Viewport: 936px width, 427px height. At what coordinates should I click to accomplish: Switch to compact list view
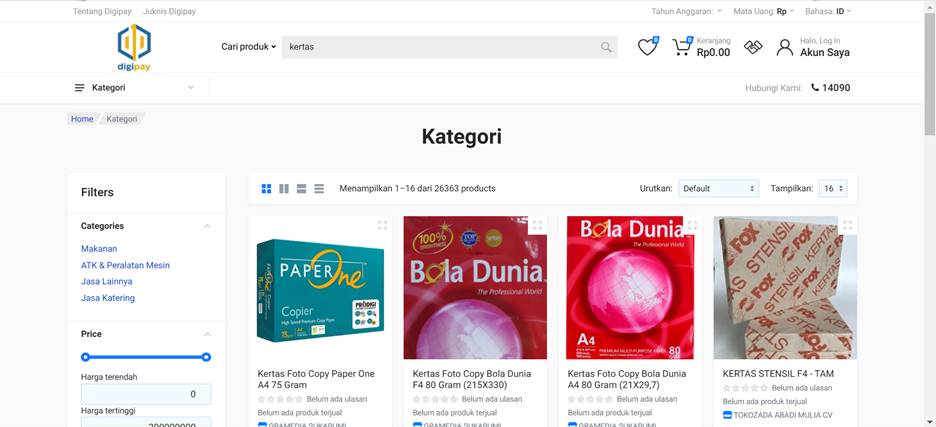tap(319, 189)
